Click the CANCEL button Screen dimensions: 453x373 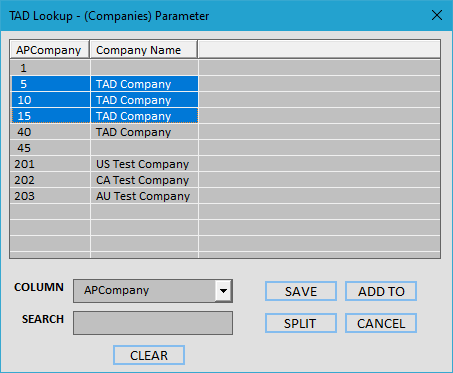(x=381, y=323)
